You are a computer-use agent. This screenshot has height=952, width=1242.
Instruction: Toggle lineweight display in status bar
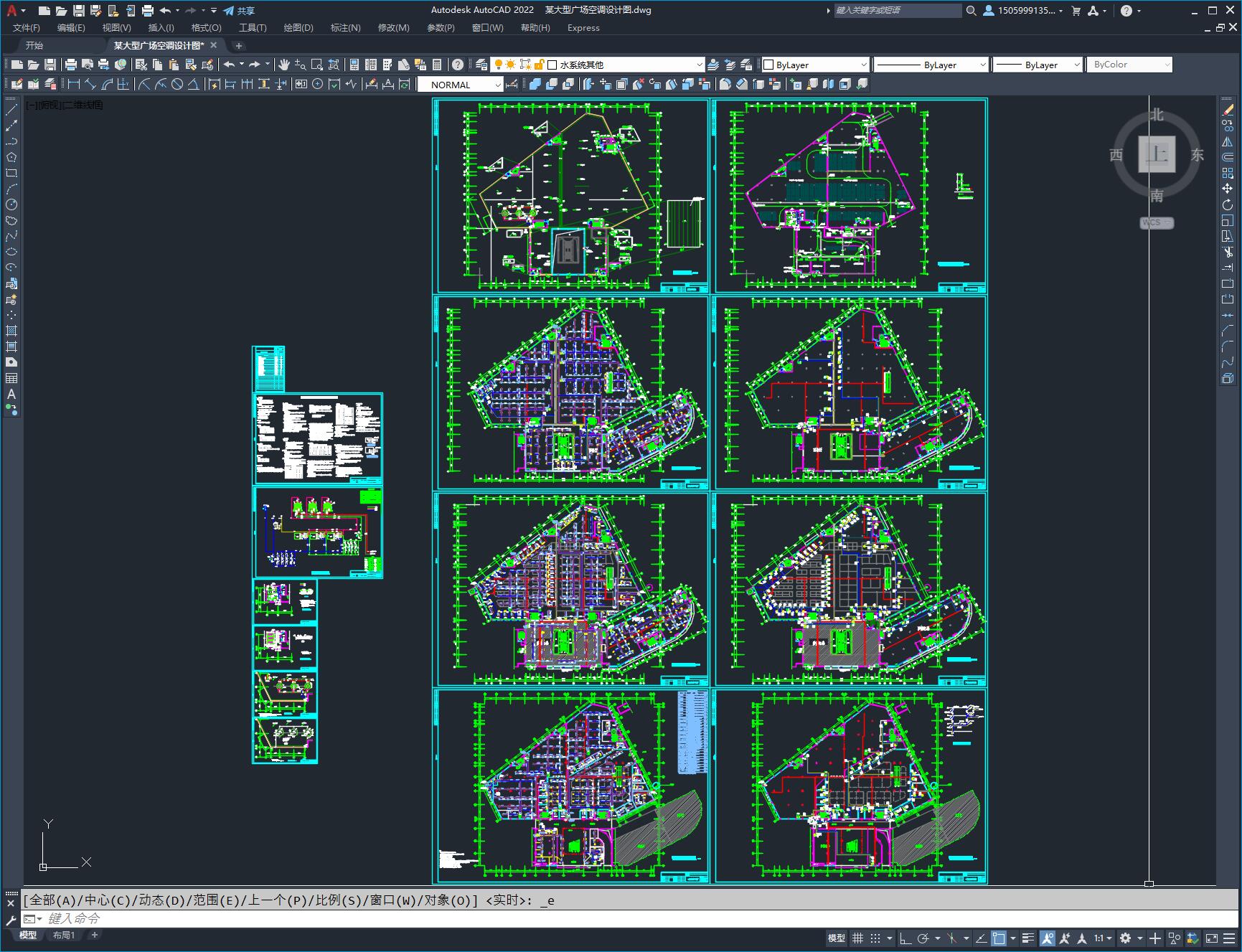pos(1028,938)
